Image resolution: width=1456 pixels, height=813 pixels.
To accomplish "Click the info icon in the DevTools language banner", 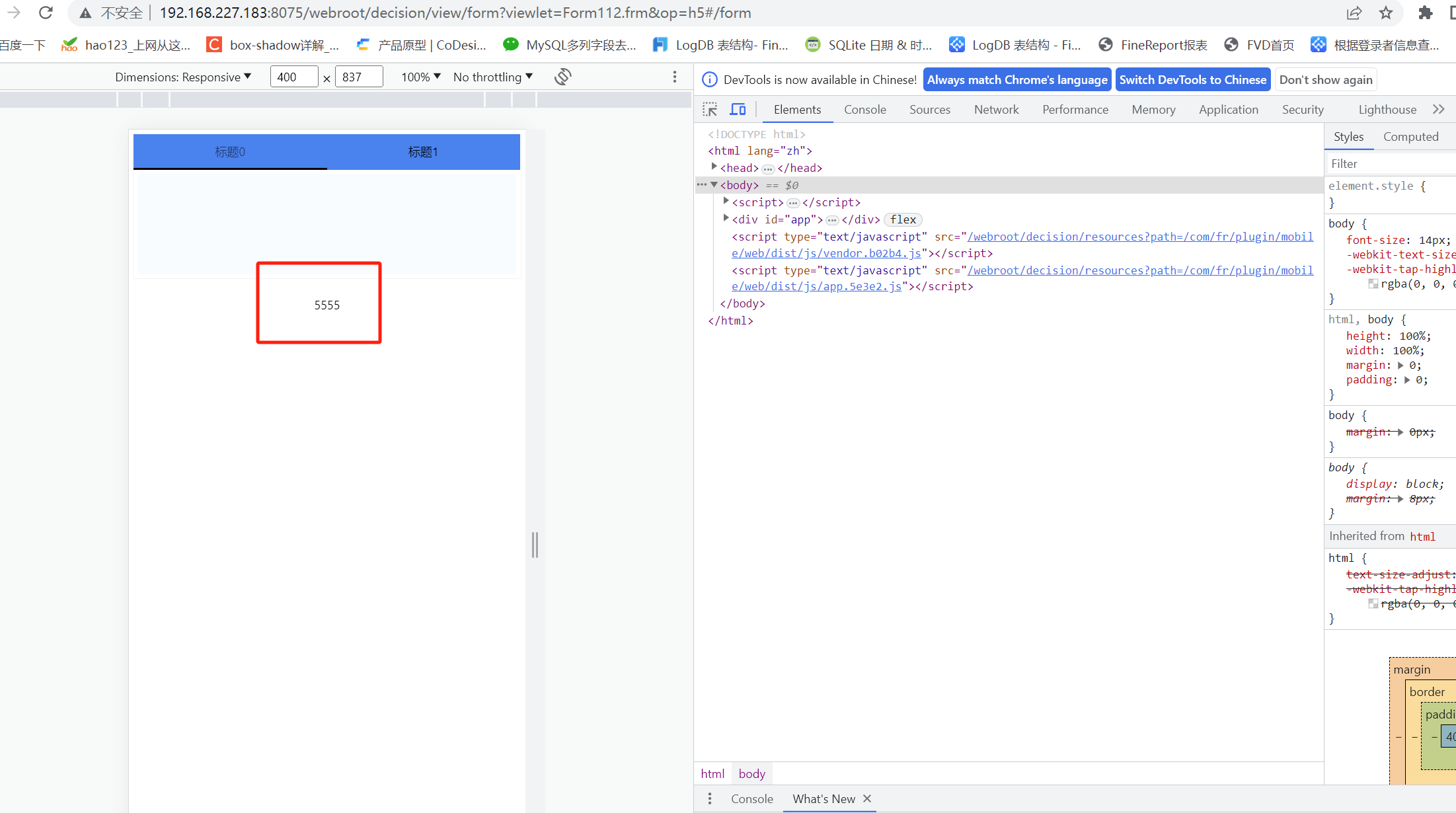I will tap(709, 79).
